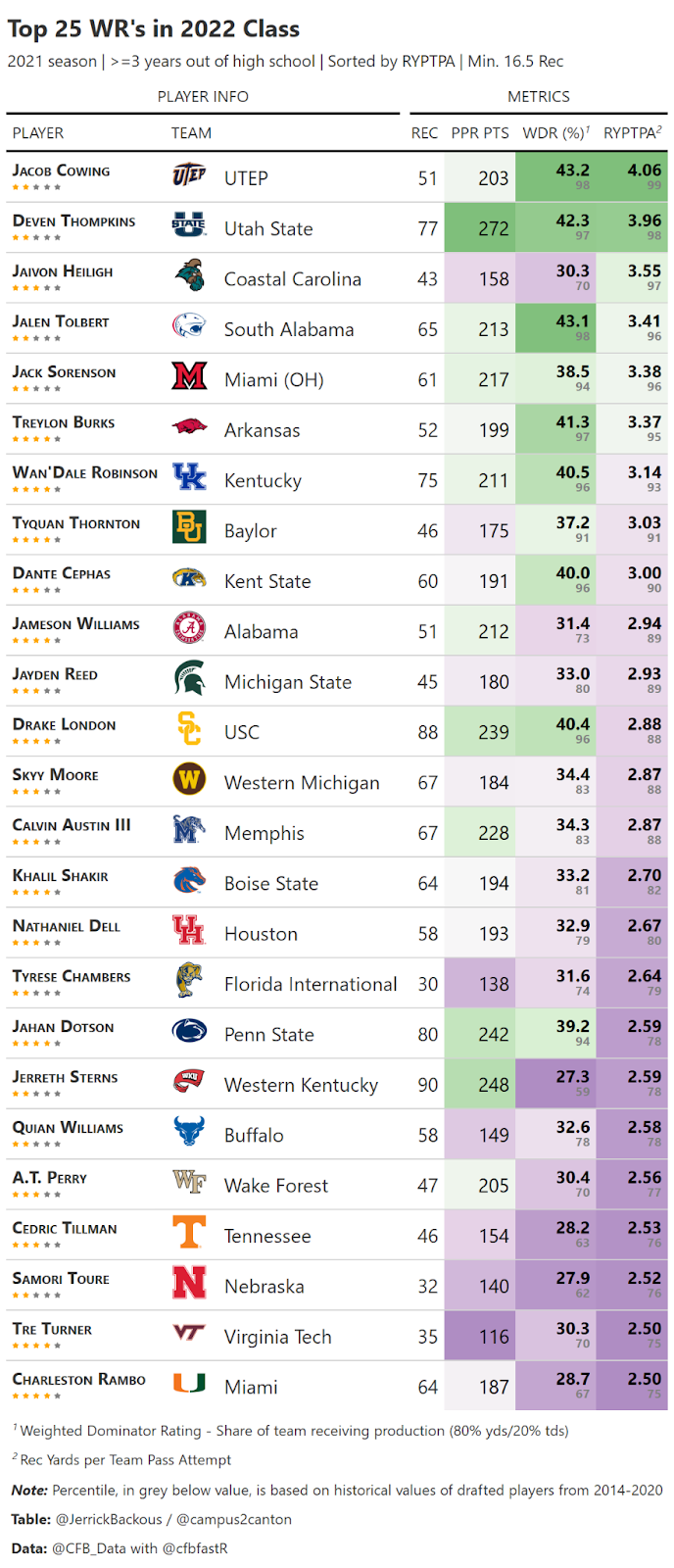The height and width of the screenshot is (1568, 674).
Task: Click Drake London's player name
Action: tap(64, 725)
